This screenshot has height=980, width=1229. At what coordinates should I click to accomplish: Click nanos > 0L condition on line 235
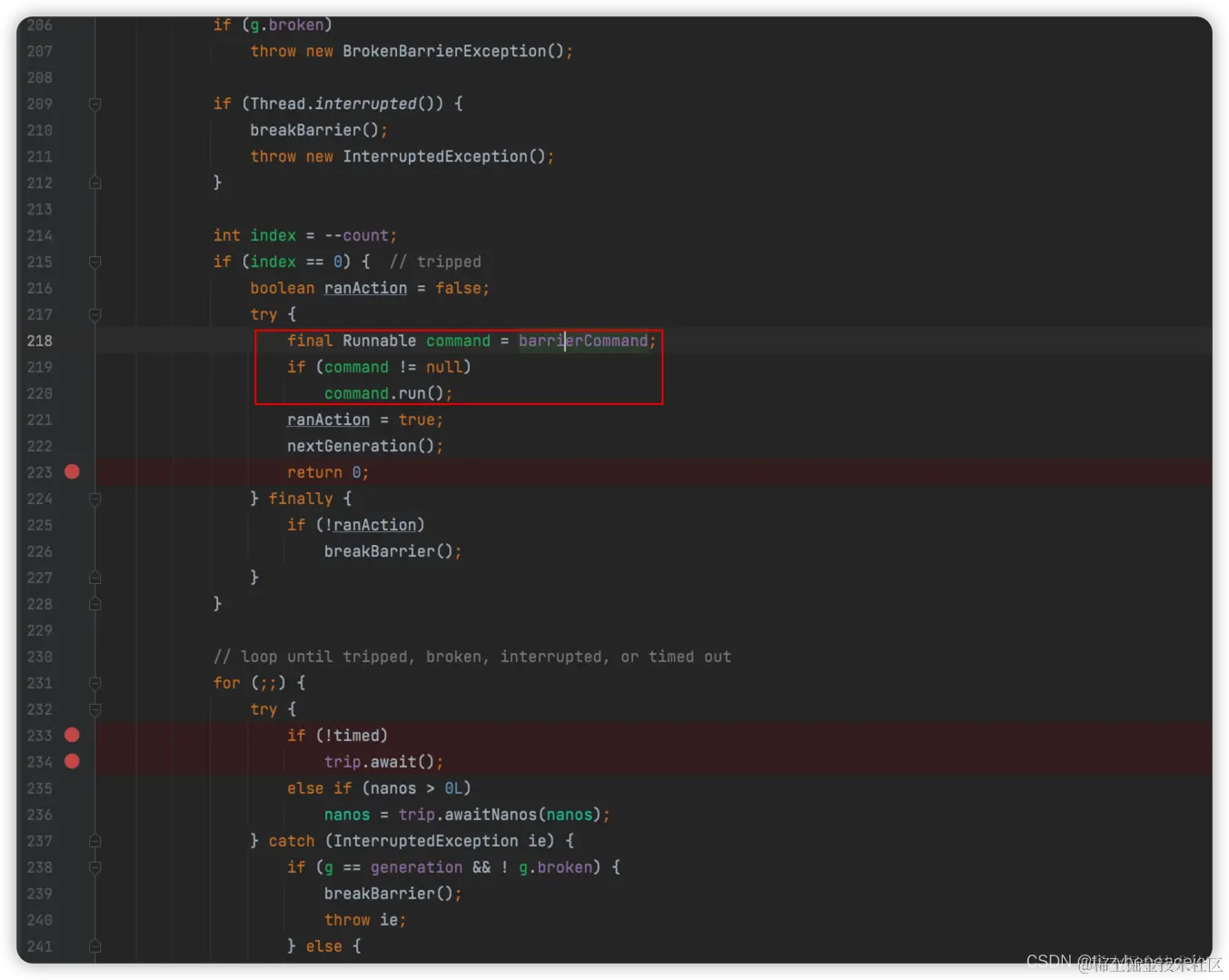pyautogui.click(x=416, y=788)
